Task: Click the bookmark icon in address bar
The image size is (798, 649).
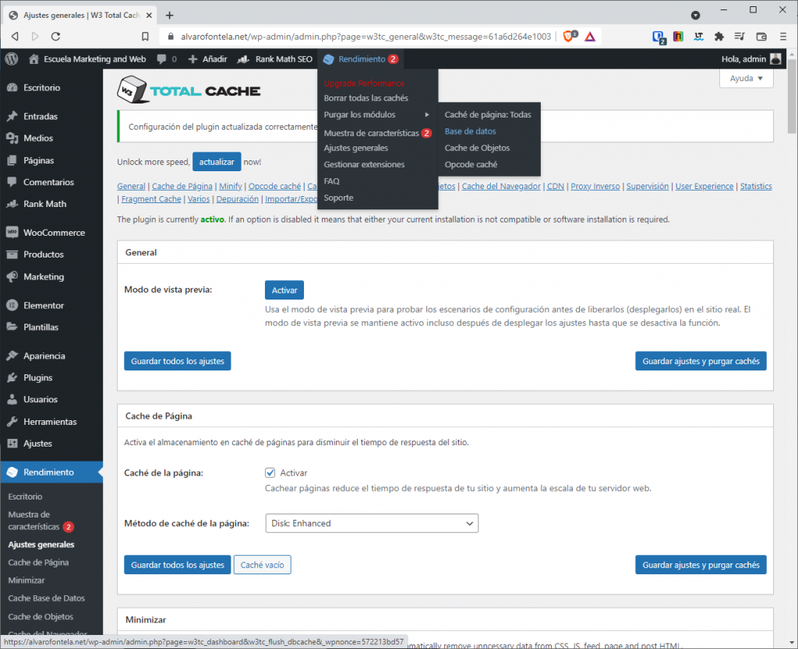Action: pos(145,36)
